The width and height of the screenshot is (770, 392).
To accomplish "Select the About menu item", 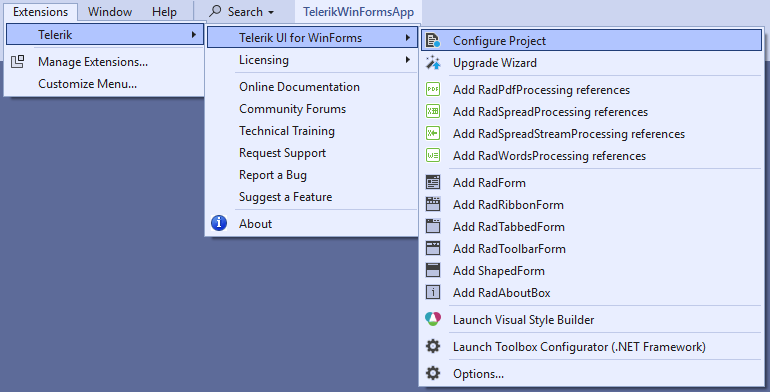I will tap(312, 224).
